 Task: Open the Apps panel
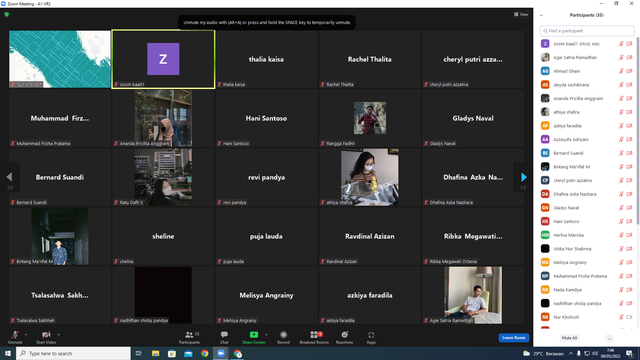[x=371, y=337]
